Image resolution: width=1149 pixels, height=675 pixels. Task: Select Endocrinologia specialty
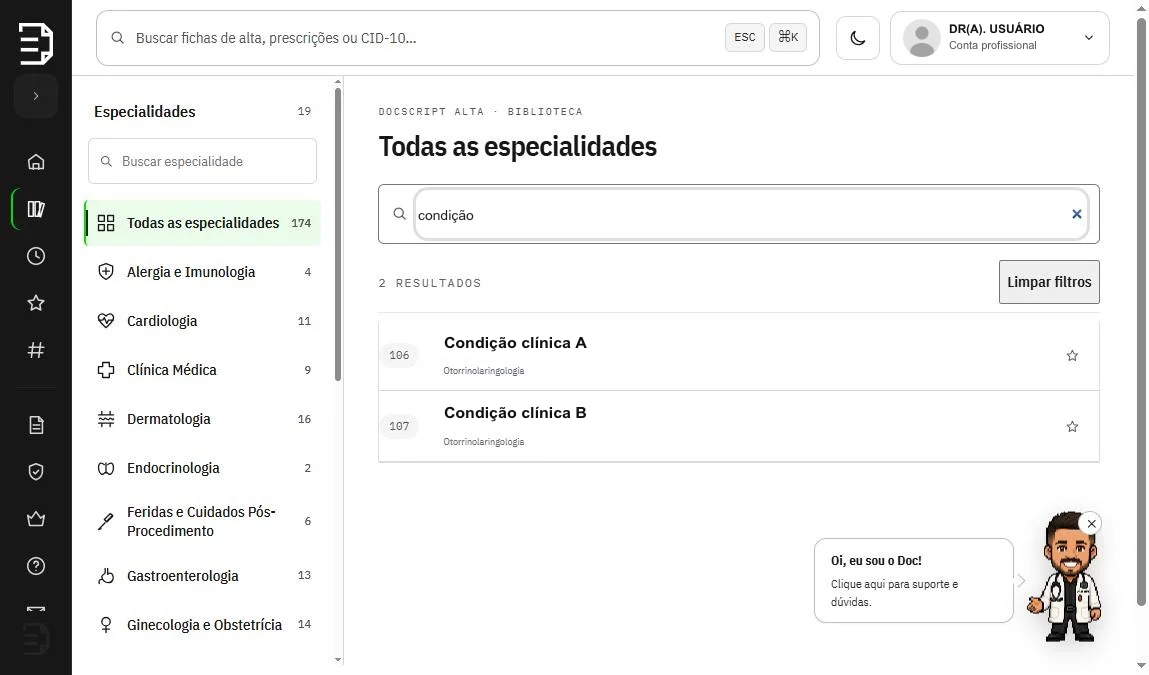pos(203,468)
